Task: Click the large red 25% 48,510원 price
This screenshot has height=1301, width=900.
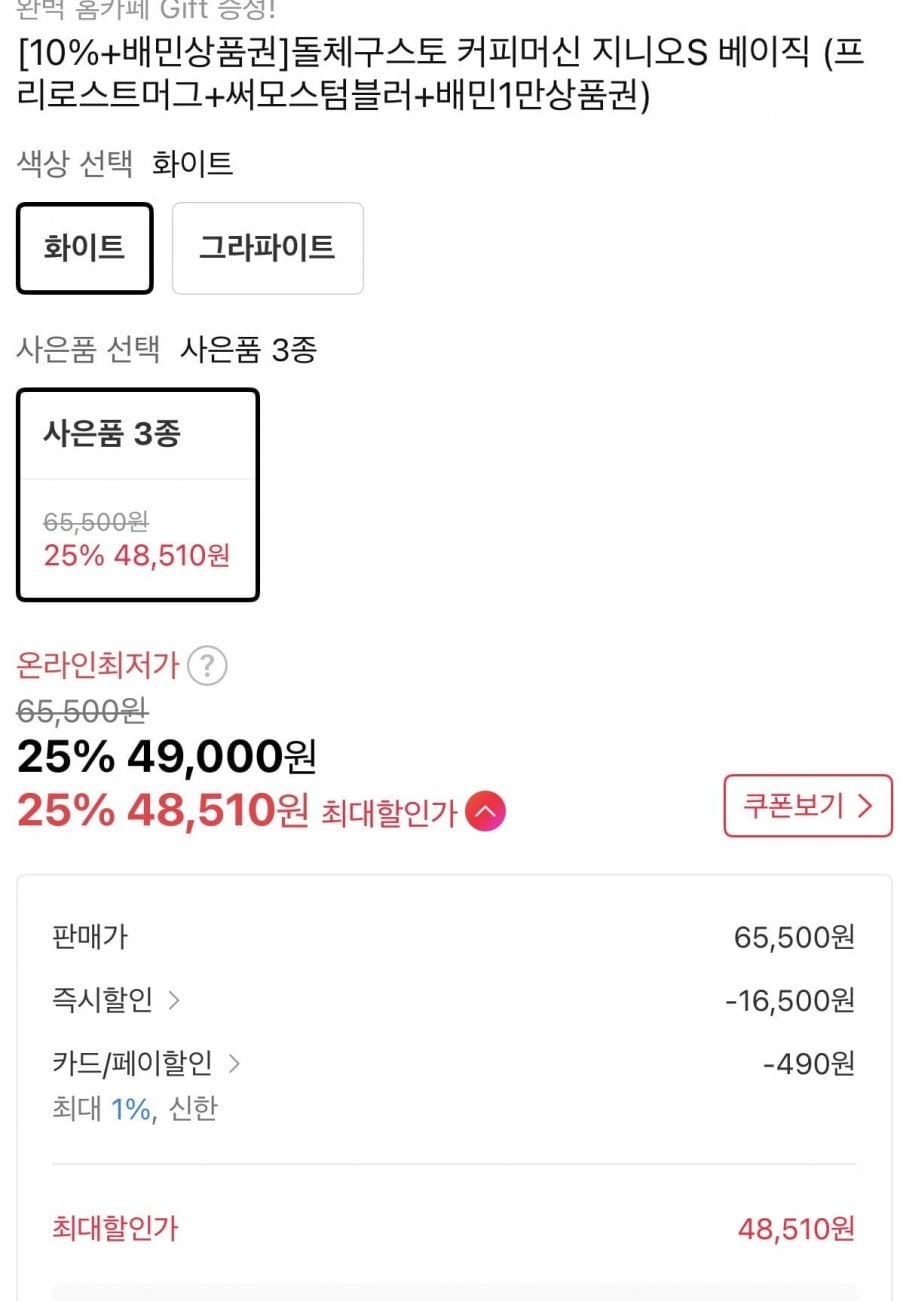Action: click(x=162, y=811)
